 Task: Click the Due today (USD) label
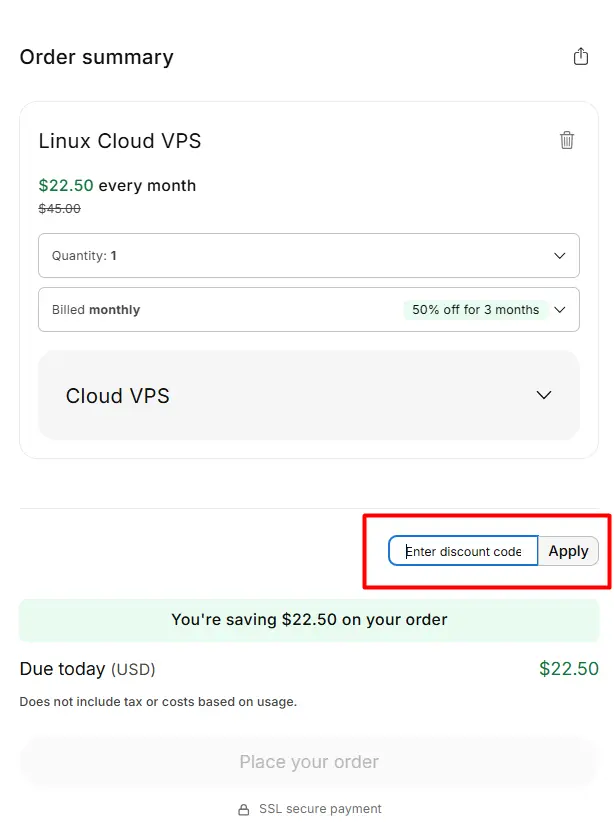87,669
